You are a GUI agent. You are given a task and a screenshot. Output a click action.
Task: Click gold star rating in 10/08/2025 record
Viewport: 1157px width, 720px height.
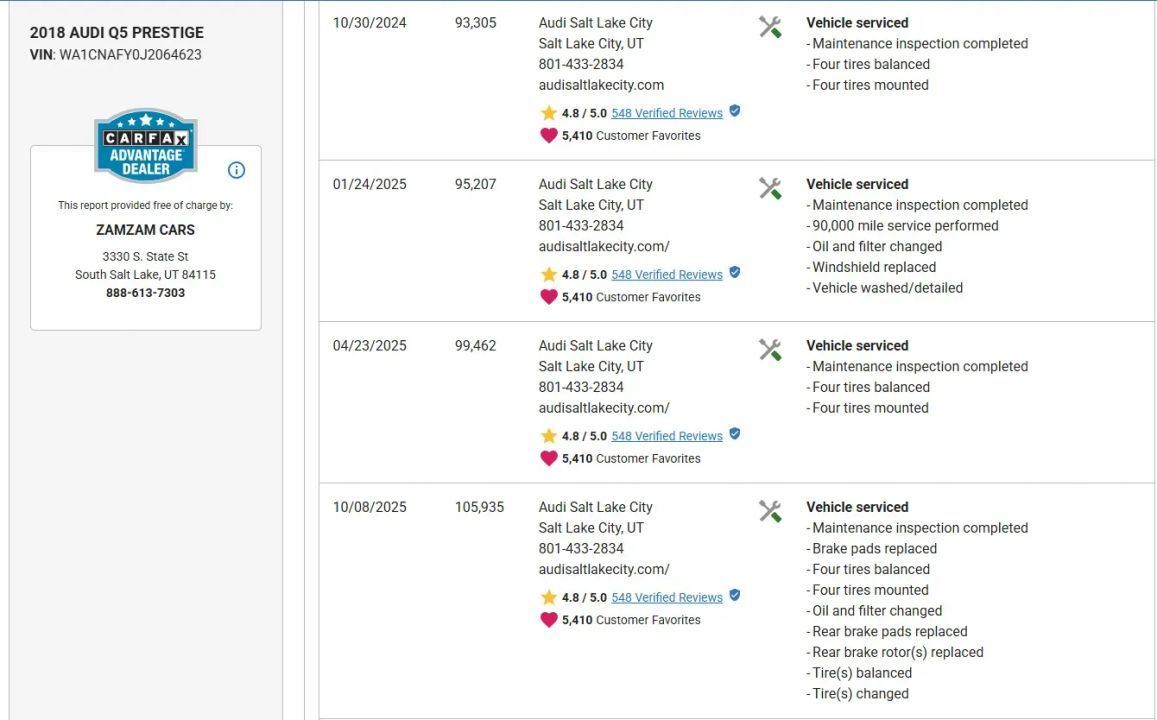click(x=548, y=598)
